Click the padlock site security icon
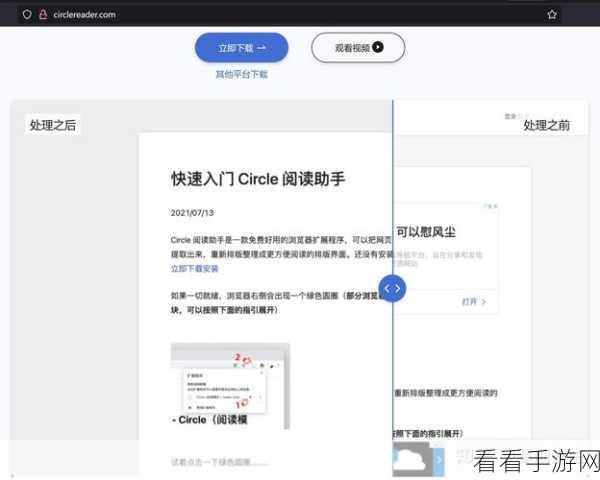Viewport: 600px width, 480px height. click(43, 15)
